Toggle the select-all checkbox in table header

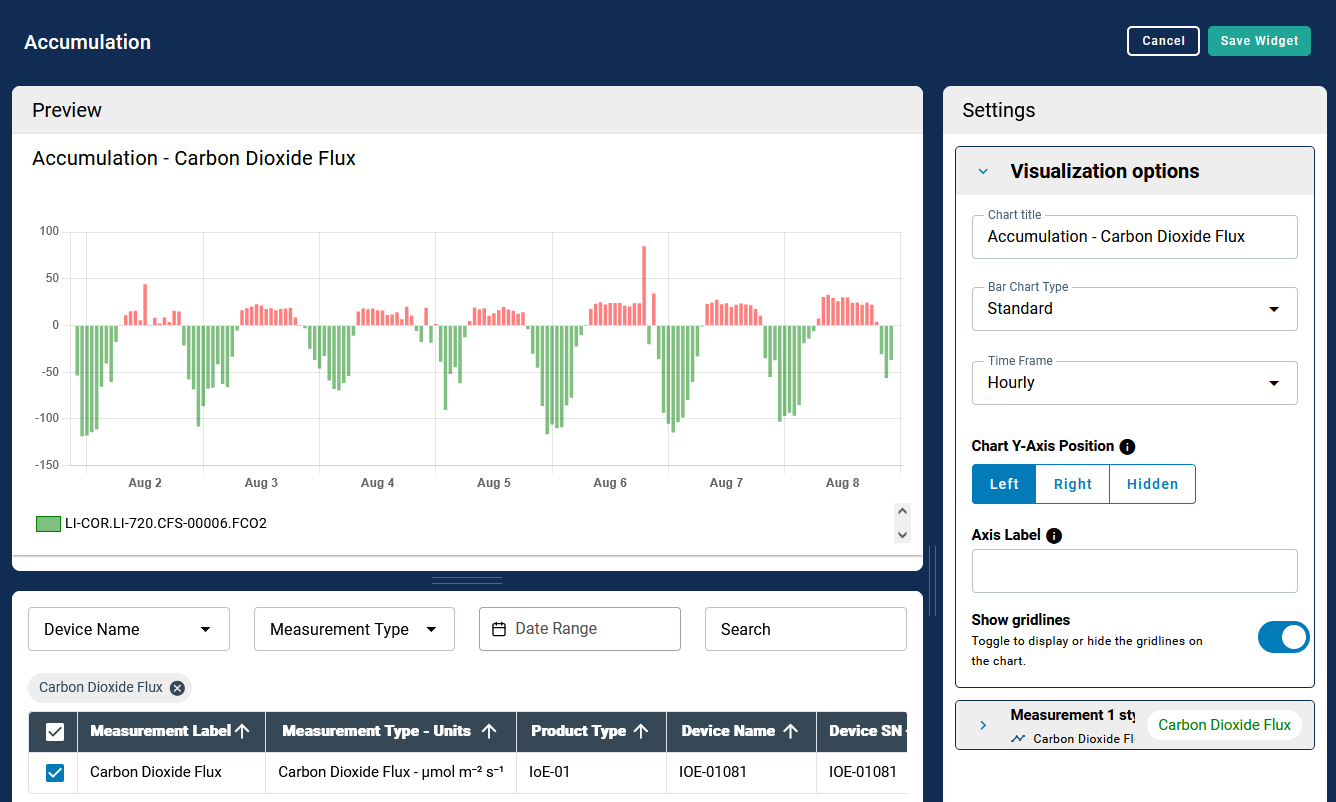pos(55,732)
